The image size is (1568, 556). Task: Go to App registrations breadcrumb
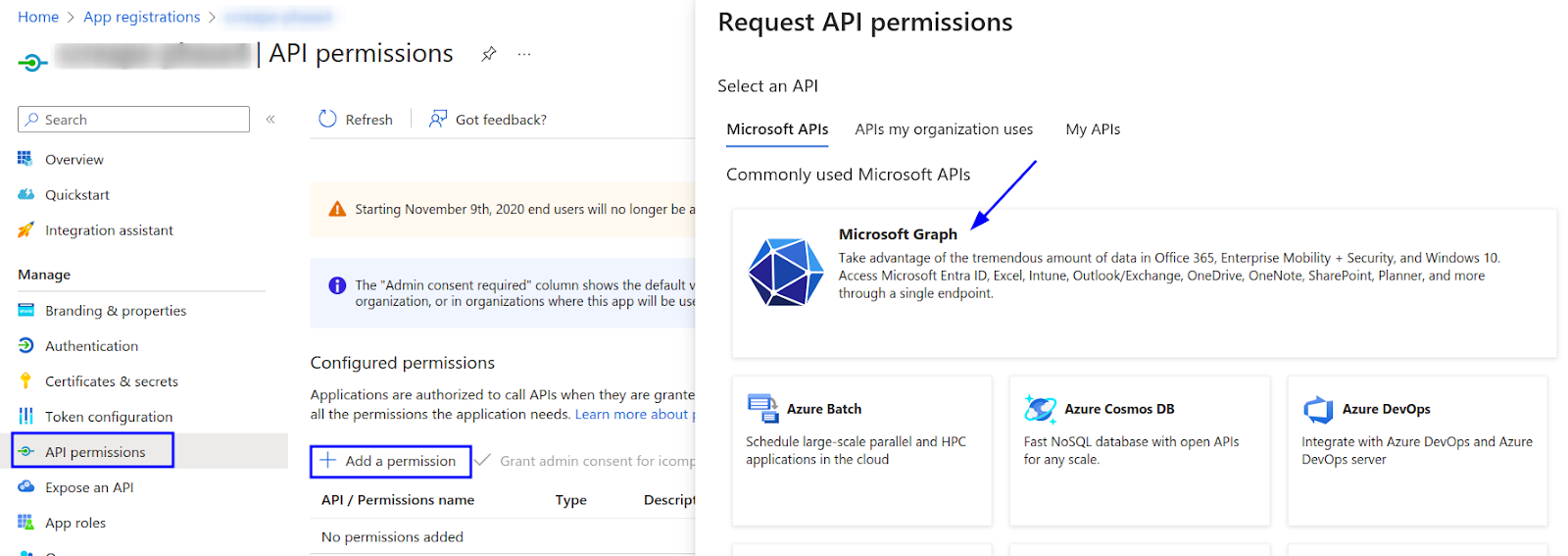[x=141, y=17]
